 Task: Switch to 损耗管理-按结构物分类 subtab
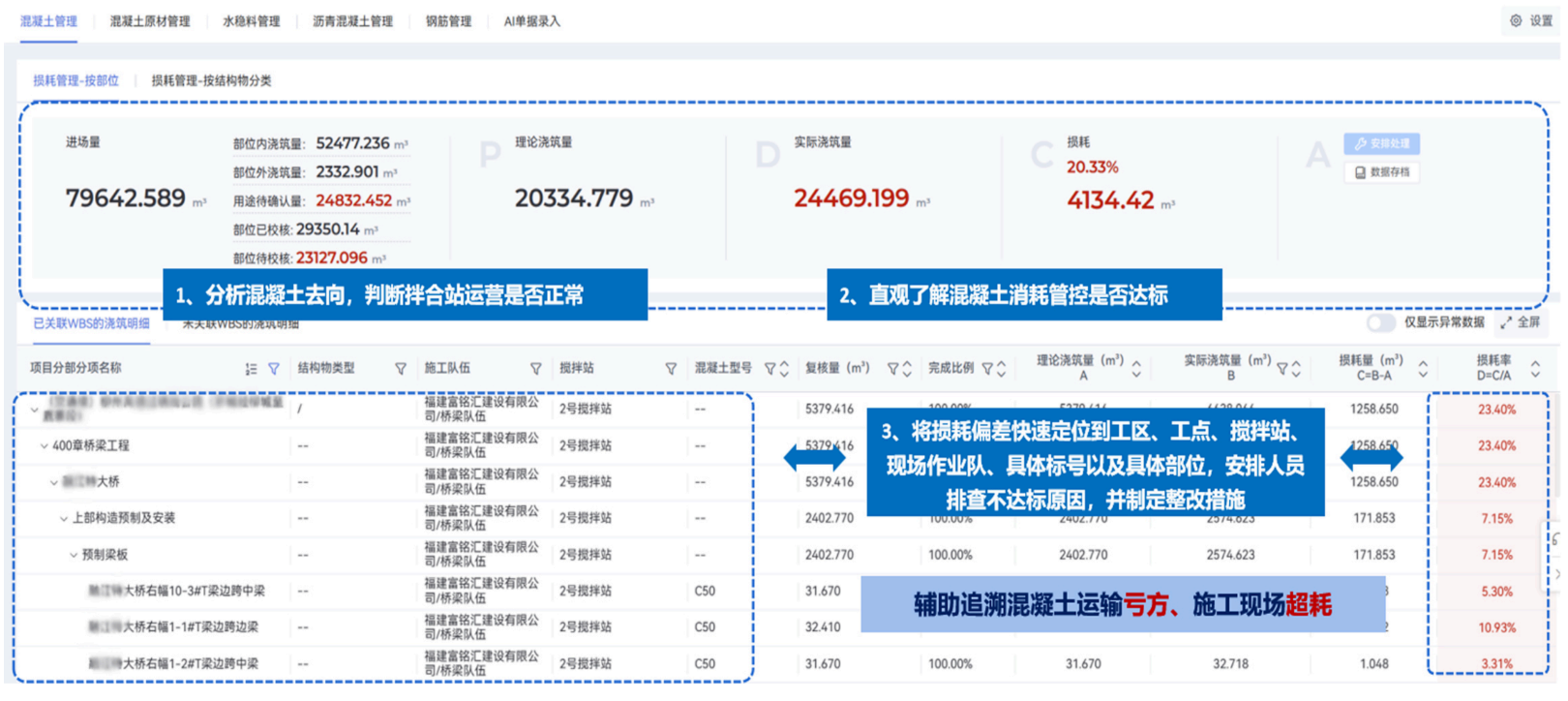[211, 80]
